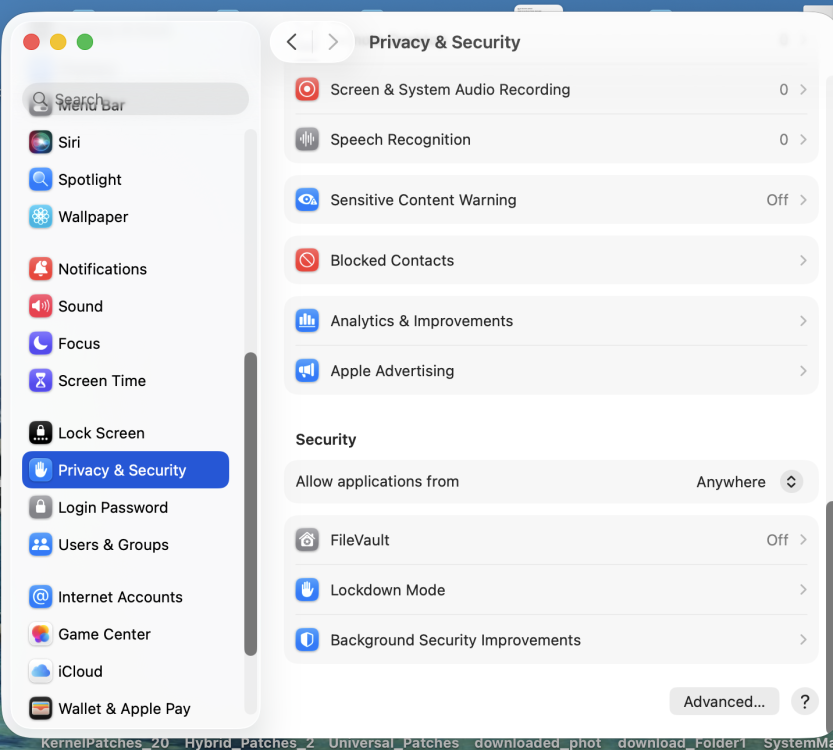Click inside the Search field
The image size is (833, 750).
point(135,99)
